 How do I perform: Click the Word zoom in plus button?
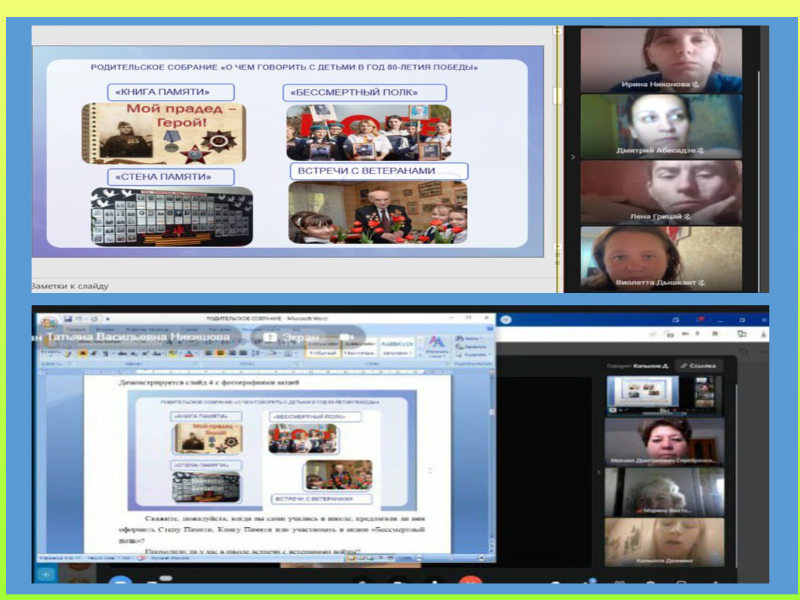click(481, 558)
